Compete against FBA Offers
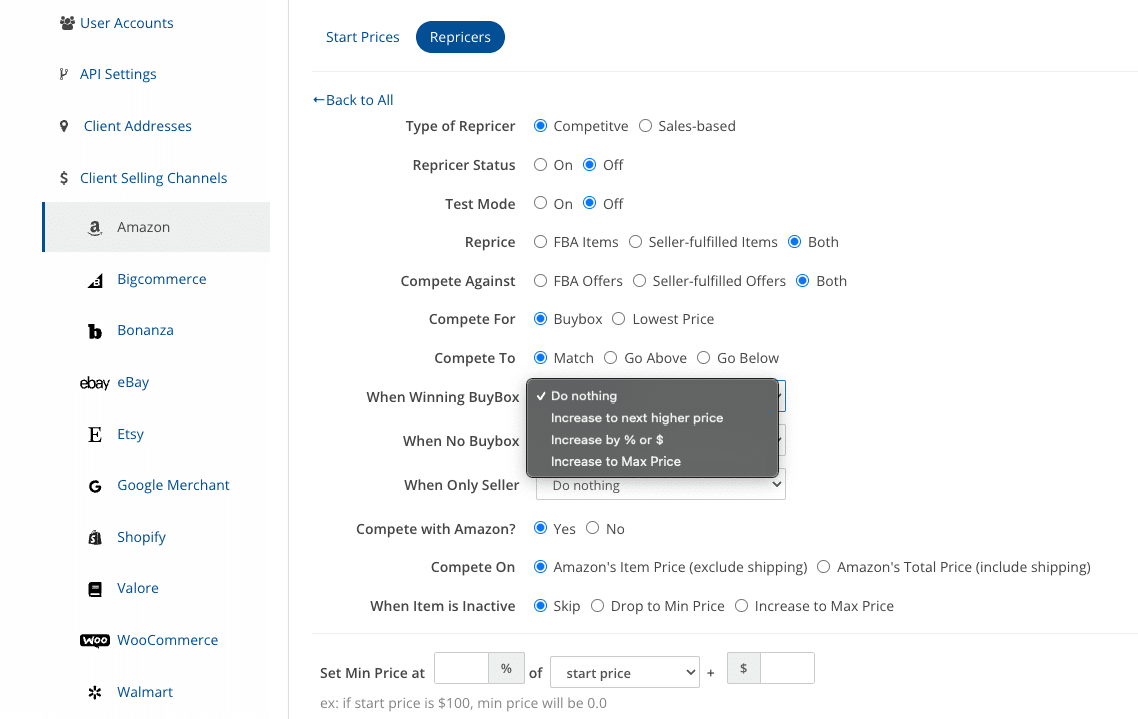 pyautogui.click(x=540, y=280)
